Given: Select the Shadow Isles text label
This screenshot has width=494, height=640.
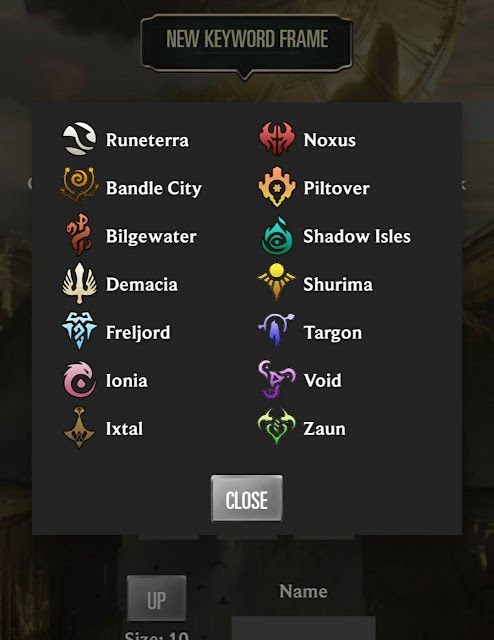Looking at the screenshot, I should click(357, 236).
